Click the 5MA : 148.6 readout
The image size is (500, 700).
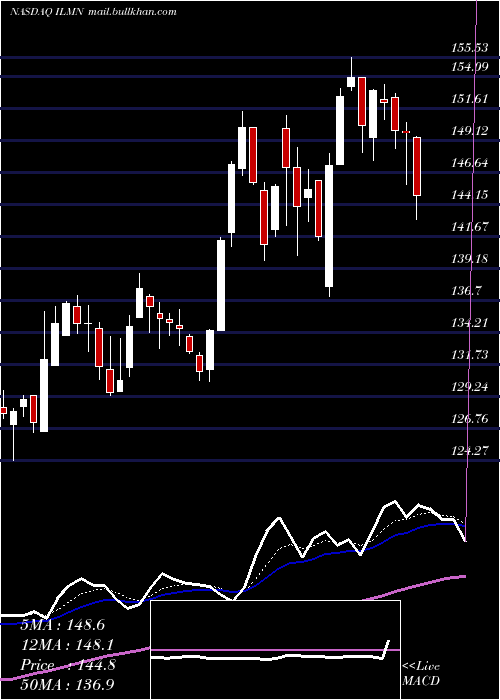(62, 625)
